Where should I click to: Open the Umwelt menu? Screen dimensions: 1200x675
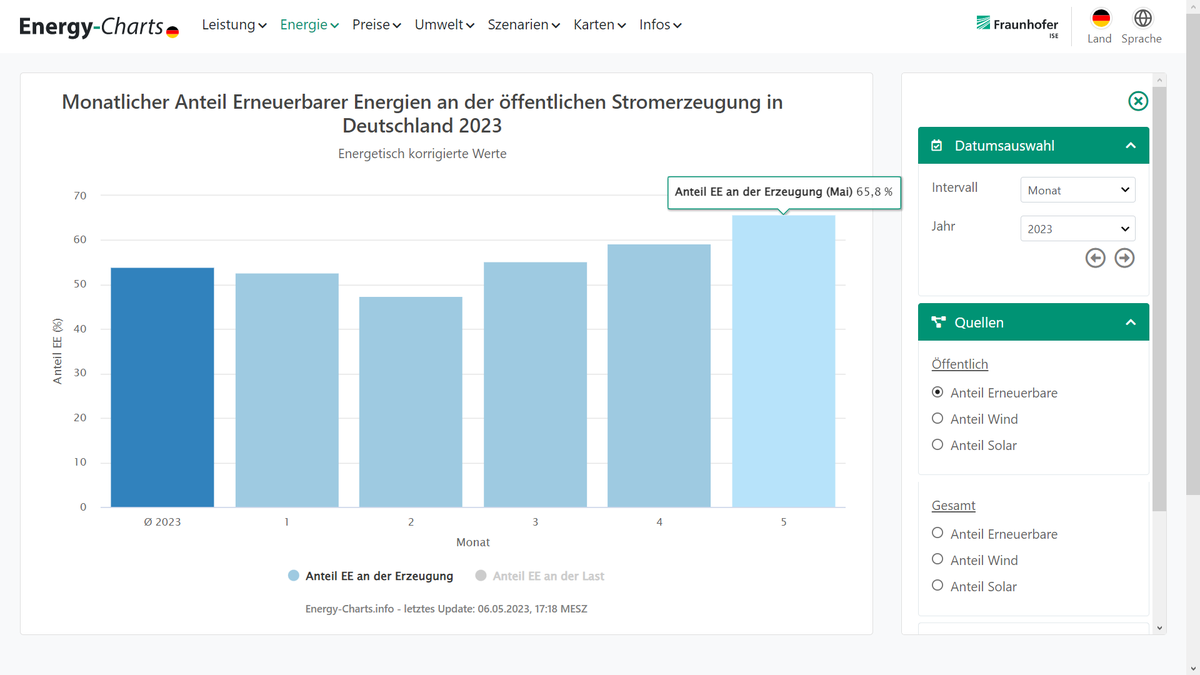coord(445,25)
